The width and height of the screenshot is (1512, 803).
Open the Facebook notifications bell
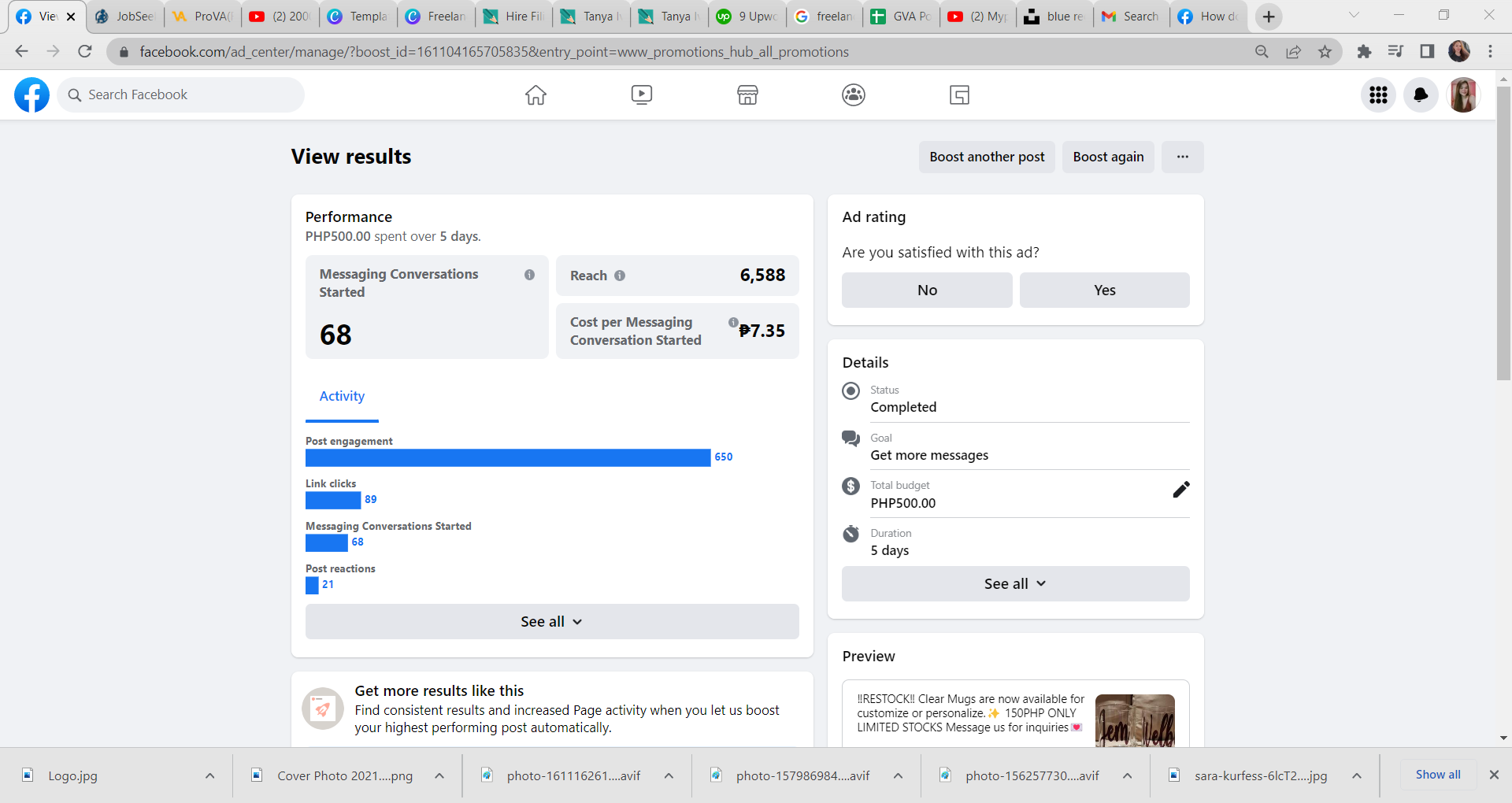[1421, 95]
